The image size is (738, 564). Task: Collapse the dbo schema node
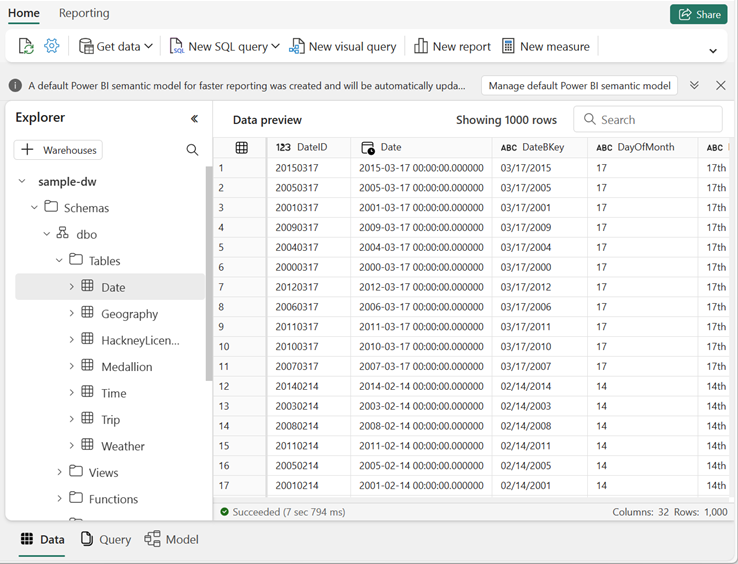(46, 234)
